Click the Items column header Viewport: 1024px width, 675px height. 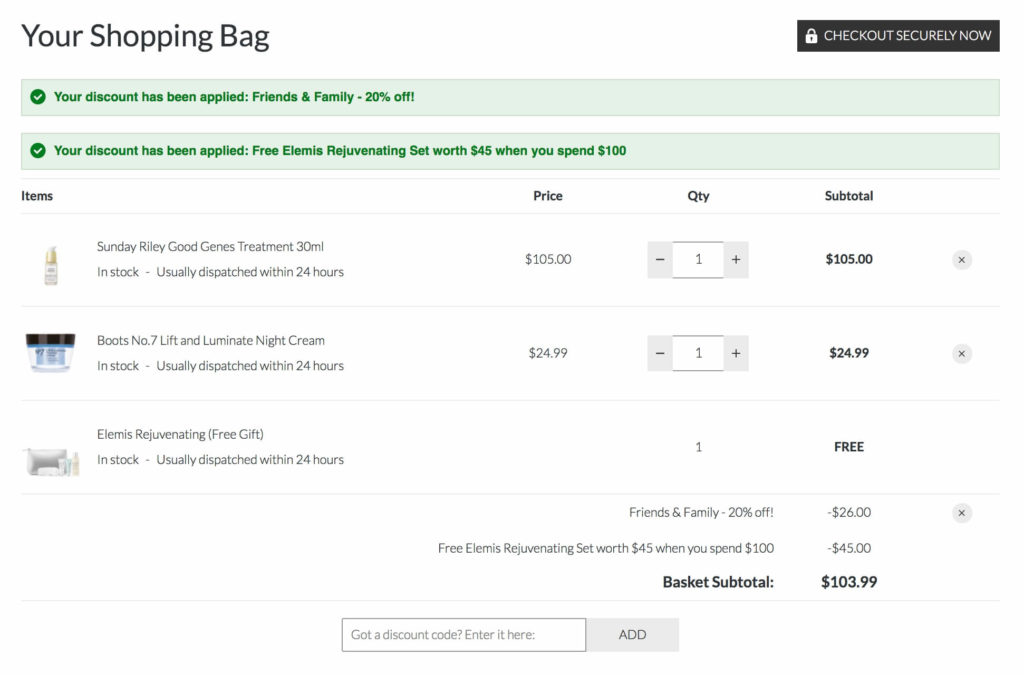(37, 196)
